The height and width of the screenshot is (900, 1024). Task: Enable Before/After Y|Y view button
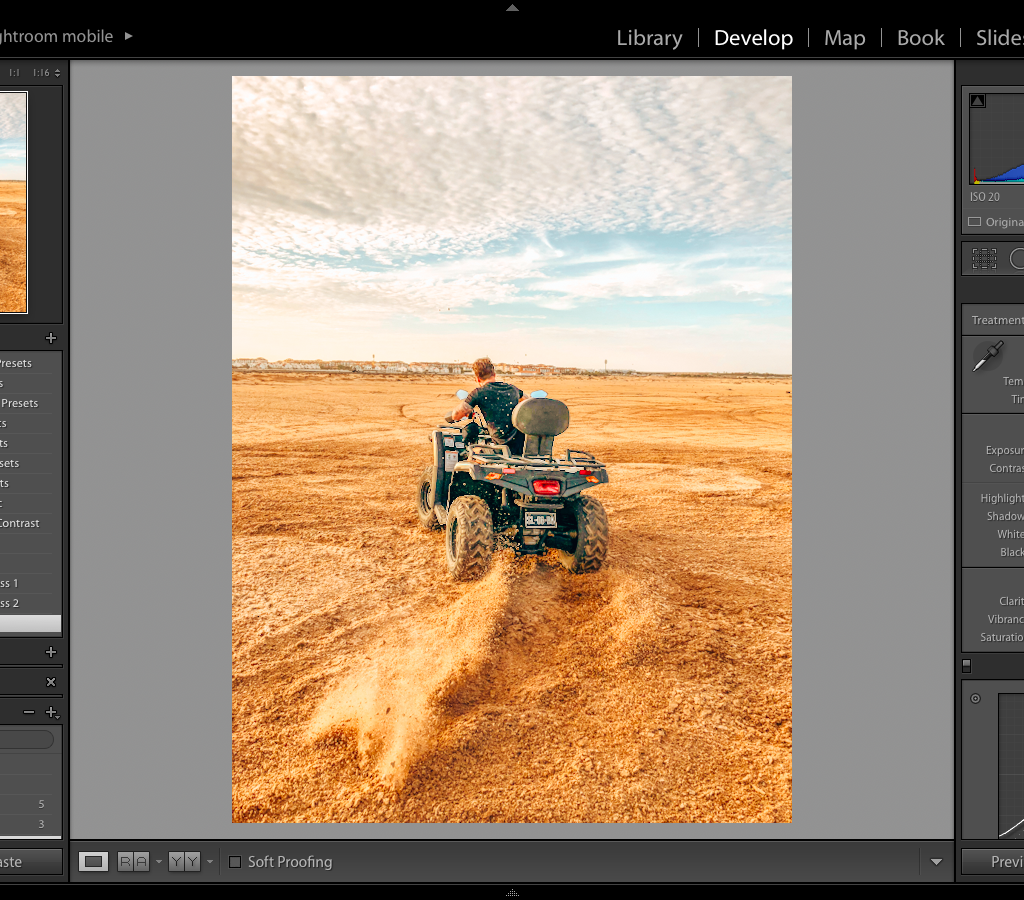pos(184,862)
